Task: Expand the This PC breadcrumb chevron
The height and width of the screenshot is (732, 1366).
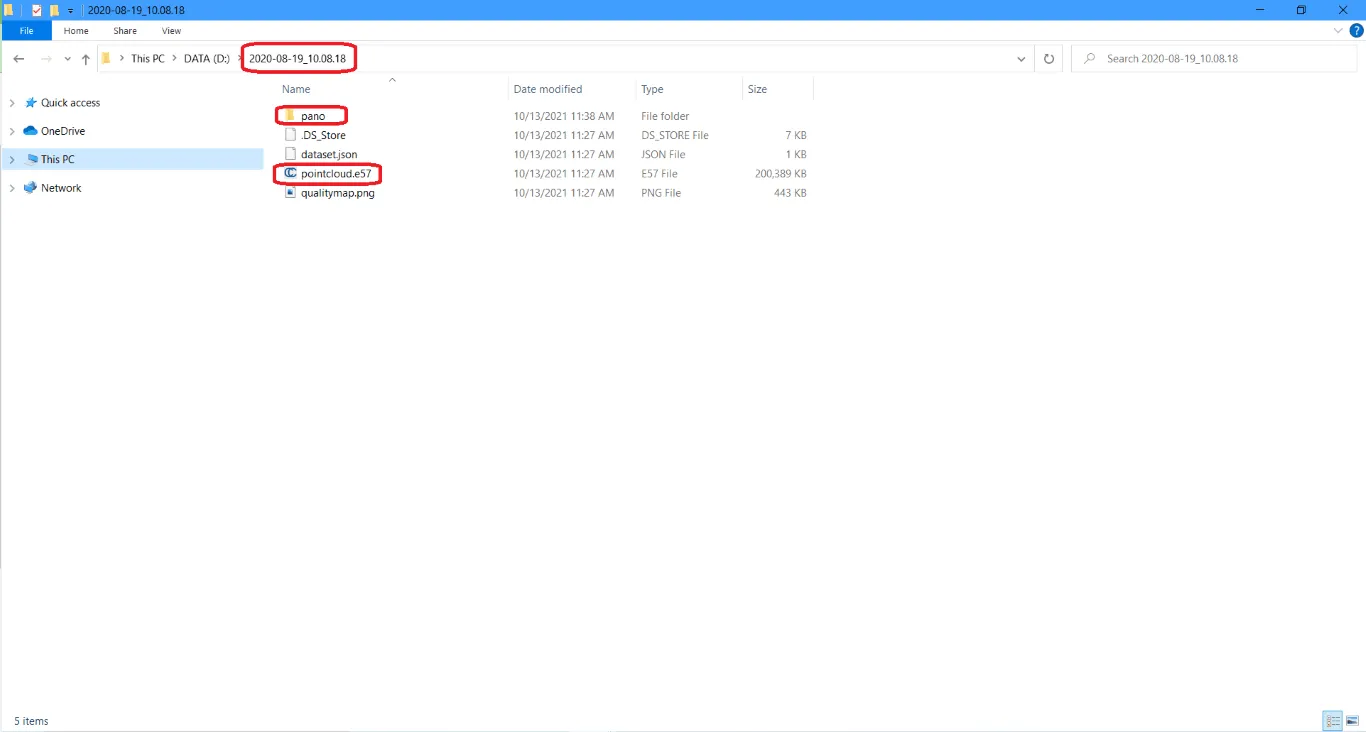Action: pos(174,59)
